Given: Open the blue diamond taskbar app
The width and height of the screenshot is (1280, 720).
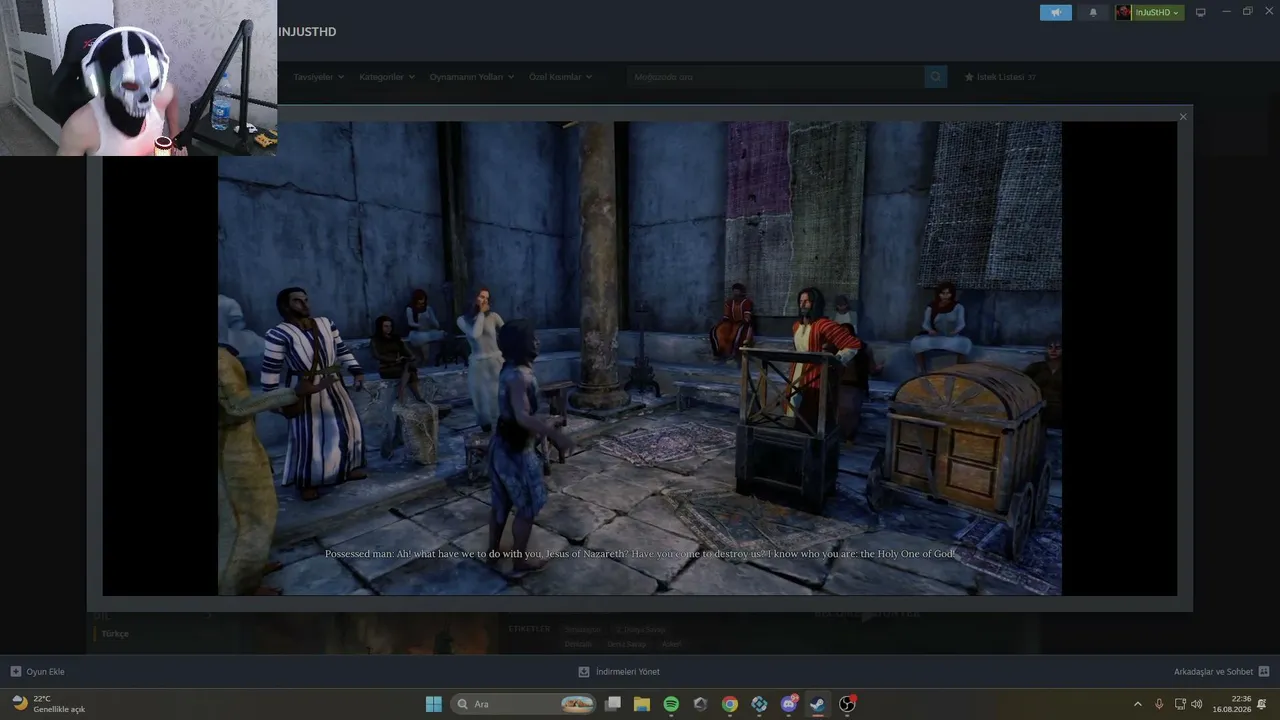Looking at the screenshot, I should point(759,704).
